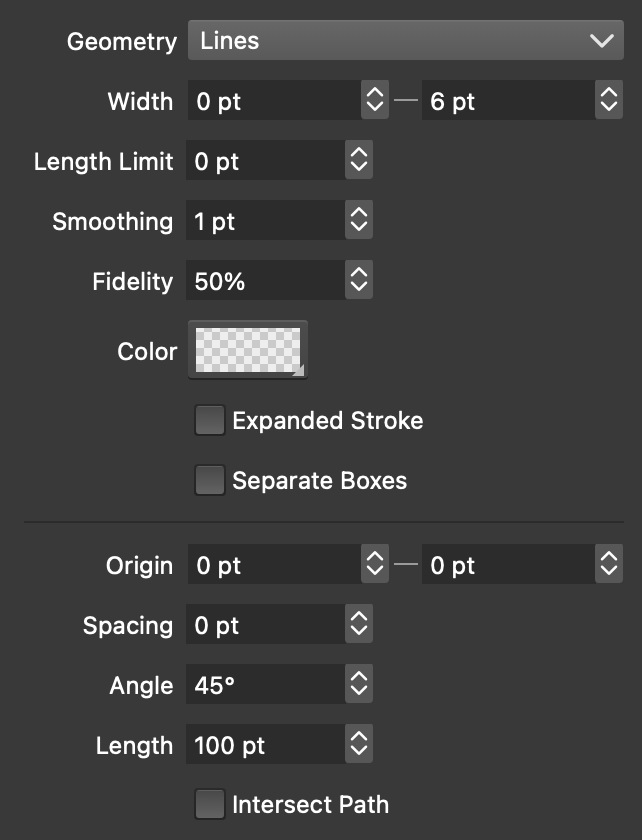The width and height of the screenshot is (642, 840).
Task: Click the Fidelity stepper arrows
Action: 358,281
